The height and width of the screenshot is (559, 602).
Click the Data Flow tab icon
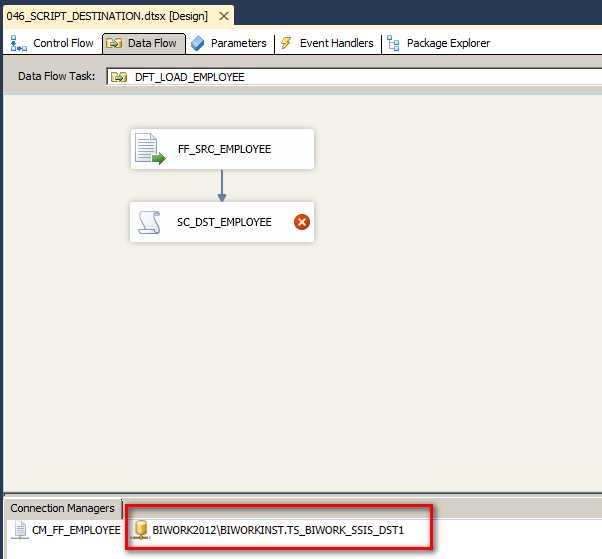[x=114, y=43]
